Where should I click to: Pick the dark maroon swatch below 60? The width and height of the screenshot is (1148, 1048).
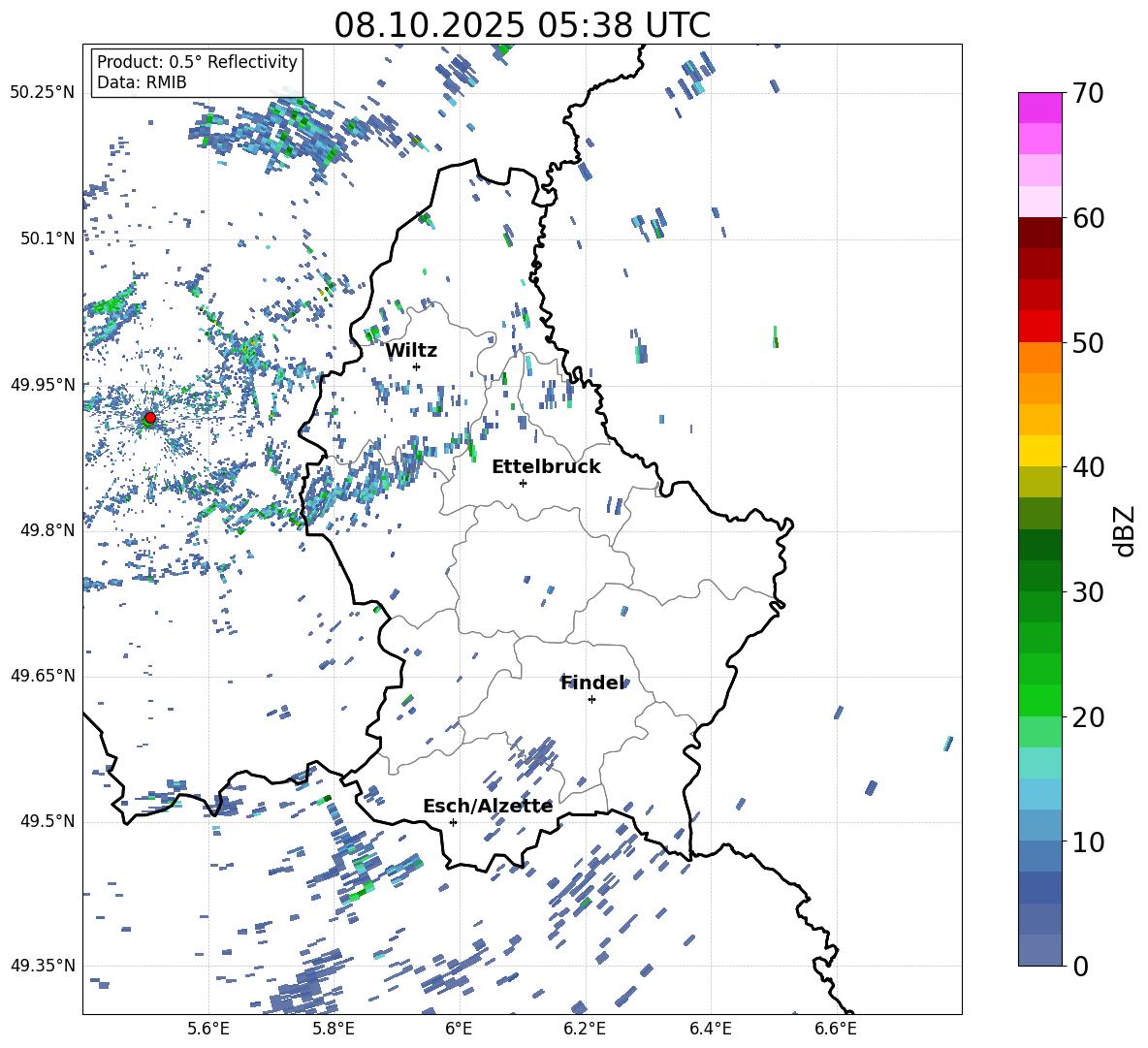[x=1040, y=233]
